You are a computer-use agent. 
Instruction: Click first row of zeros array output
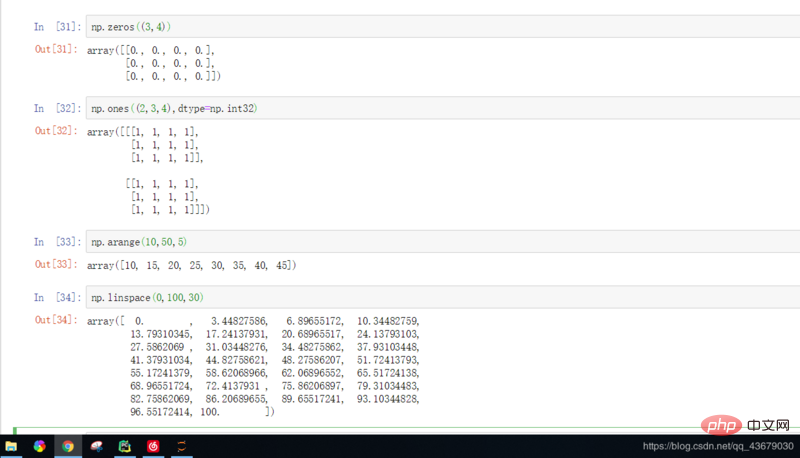[x=151, y=50]
